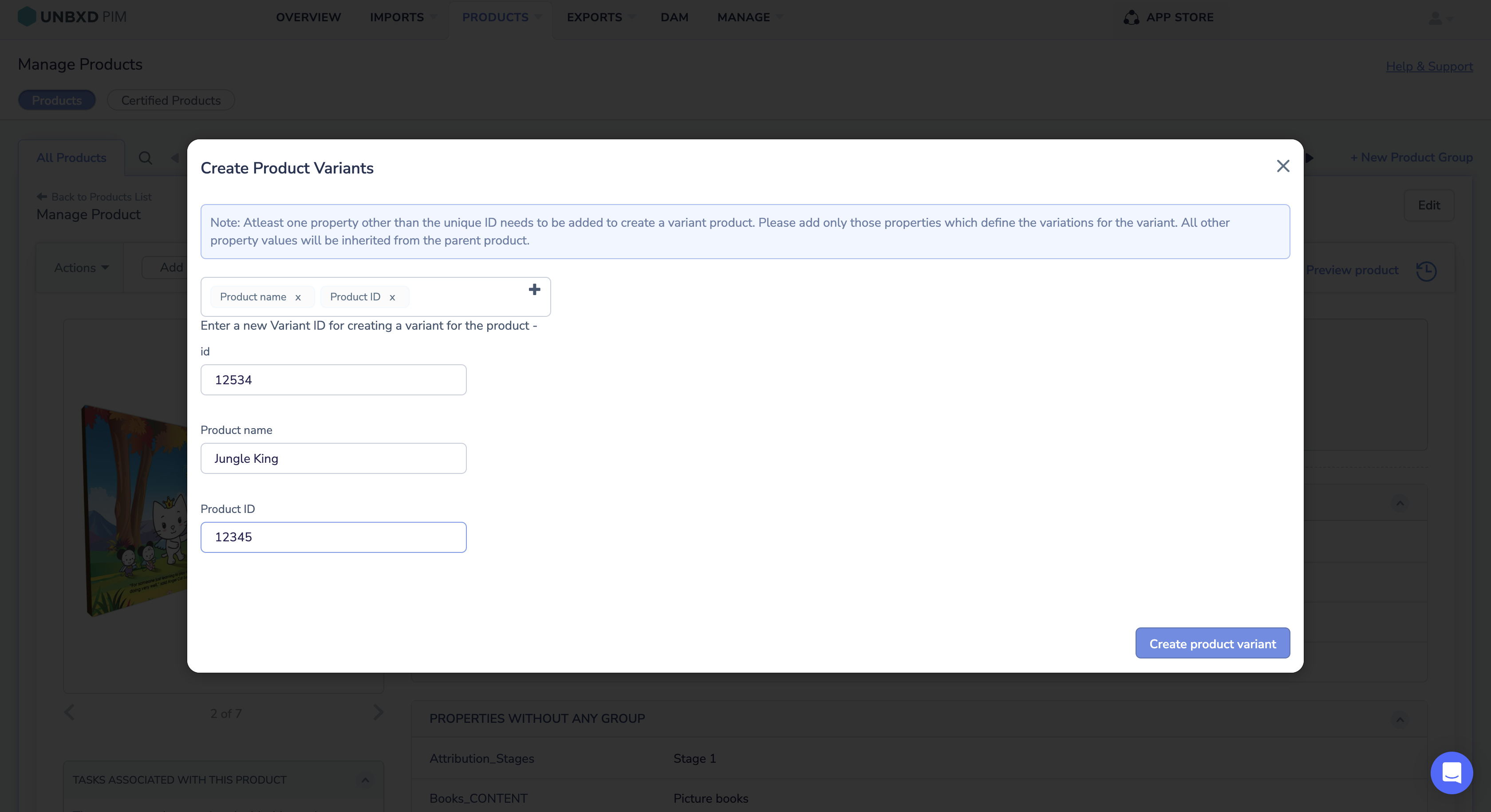Remove the Product ID property tag

pyautogui.click(x=392, y=297)
